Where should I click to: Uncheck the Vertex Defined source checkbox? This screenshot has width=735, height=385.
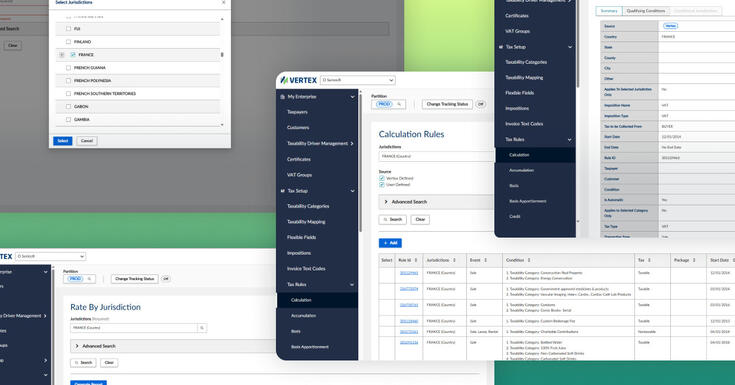pyautogui.click(x=382, y=178)
